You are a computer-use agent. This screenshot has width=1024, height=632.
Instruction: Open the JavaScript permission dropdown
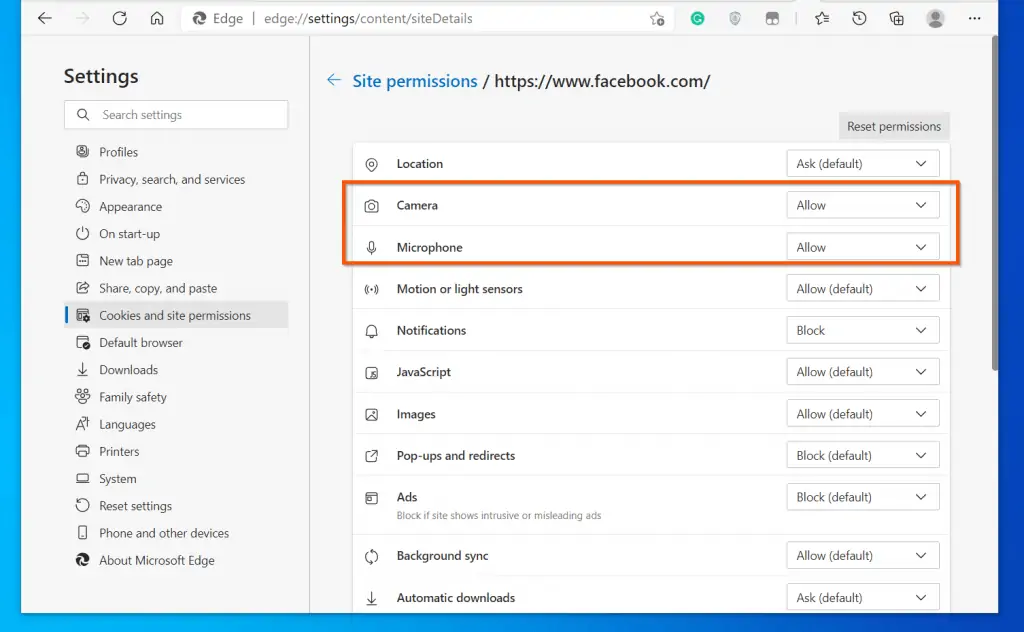click(863, 372)
